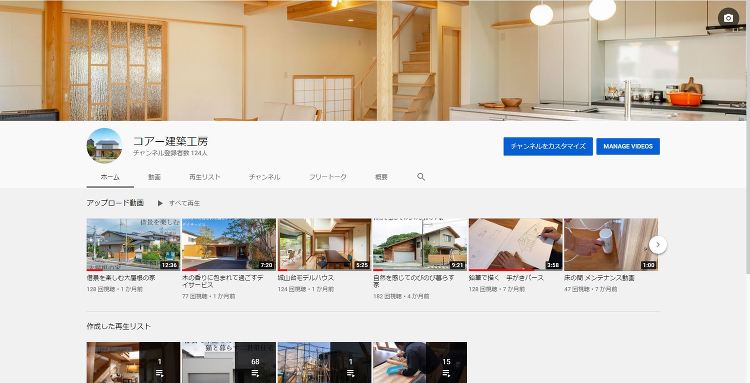
Task: Click the 作成した再生リスト heading
Action: pyautogui.click(x=119, y=326)
